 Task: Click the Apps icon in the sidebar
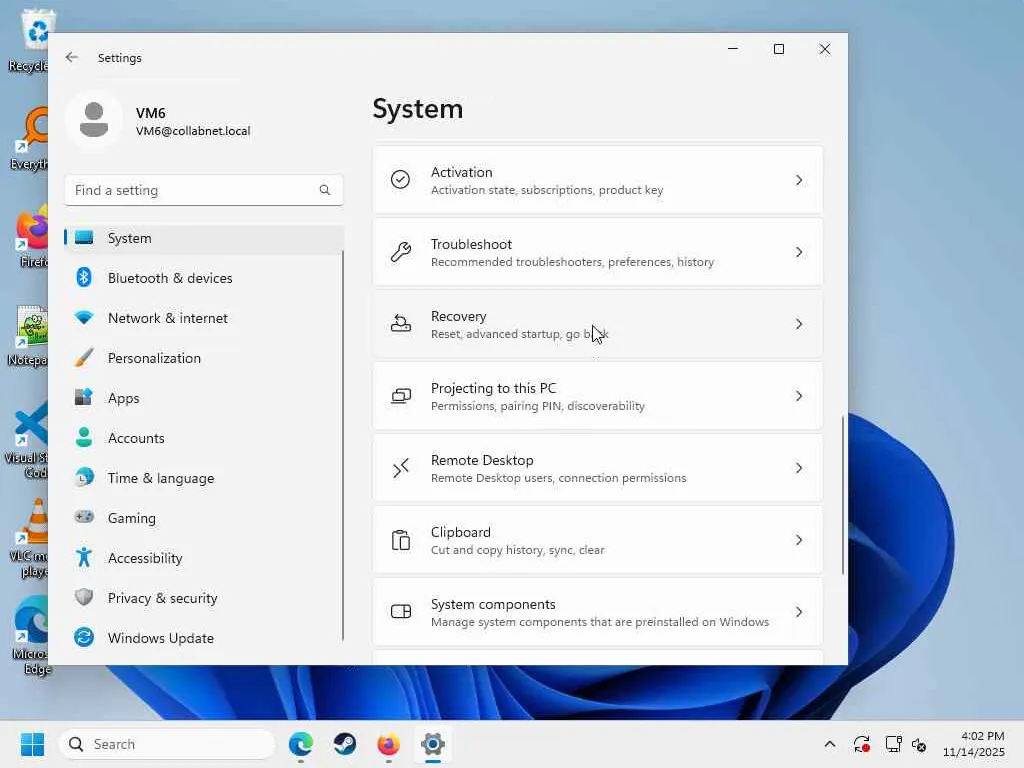84,397
